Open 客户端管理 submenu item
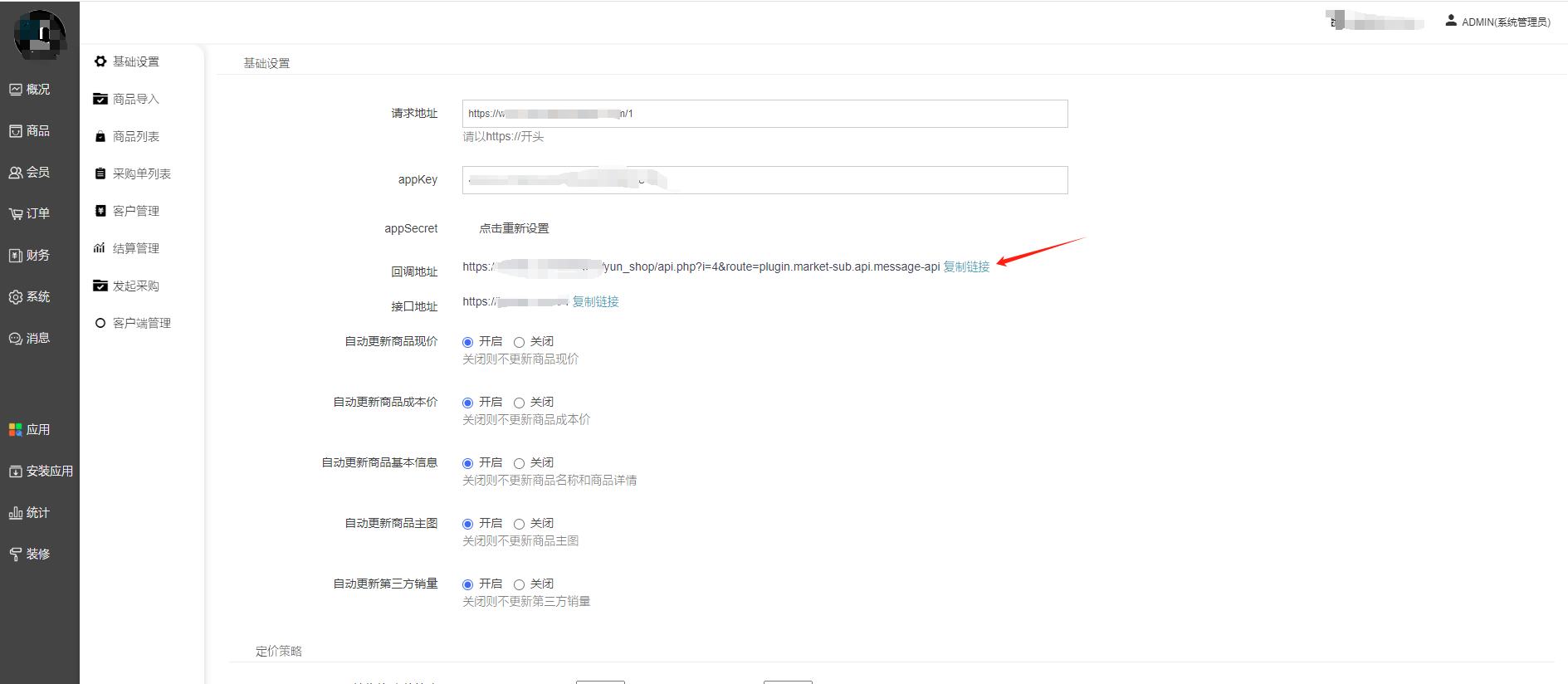Viewport: 1568px width, 684px height. pyautogui.click(x=142, y=323)
